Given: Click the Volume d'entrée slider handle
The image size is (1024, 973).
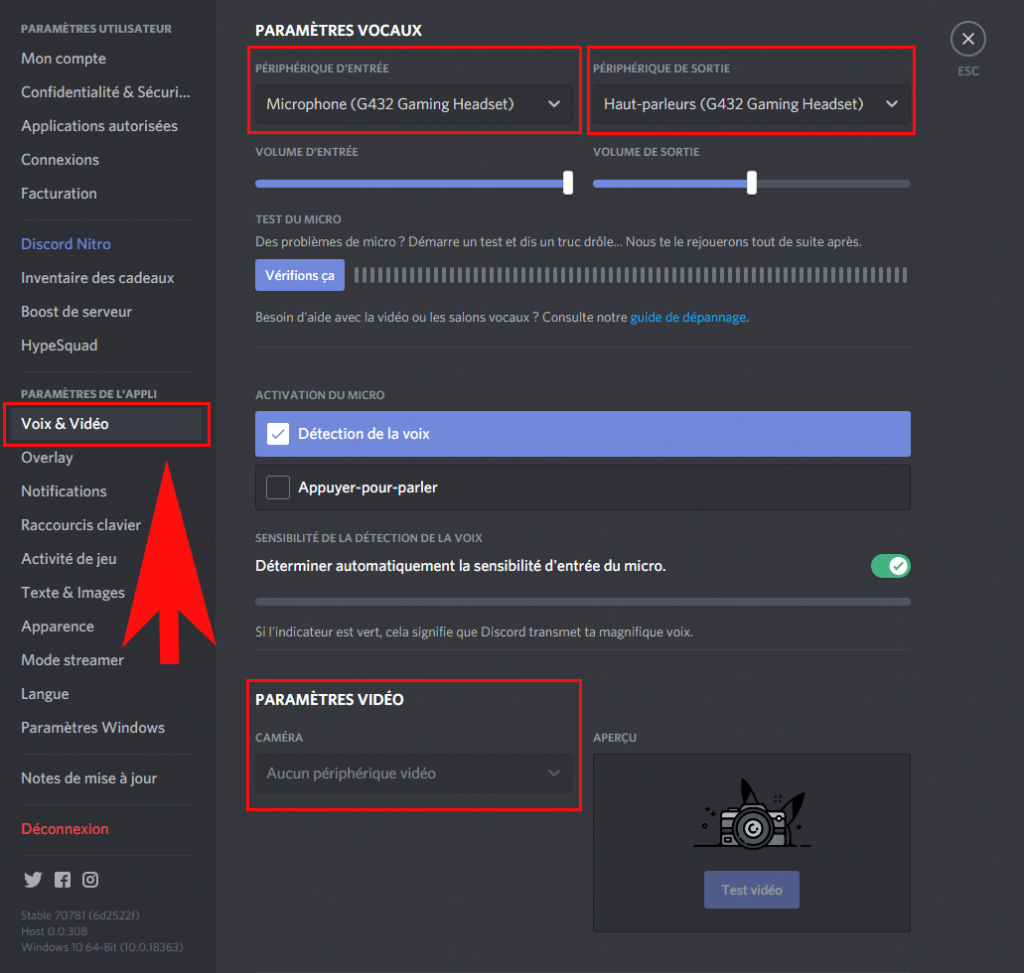Looking at the screenshot, I should pyautogui.click(x=568, y=183).
